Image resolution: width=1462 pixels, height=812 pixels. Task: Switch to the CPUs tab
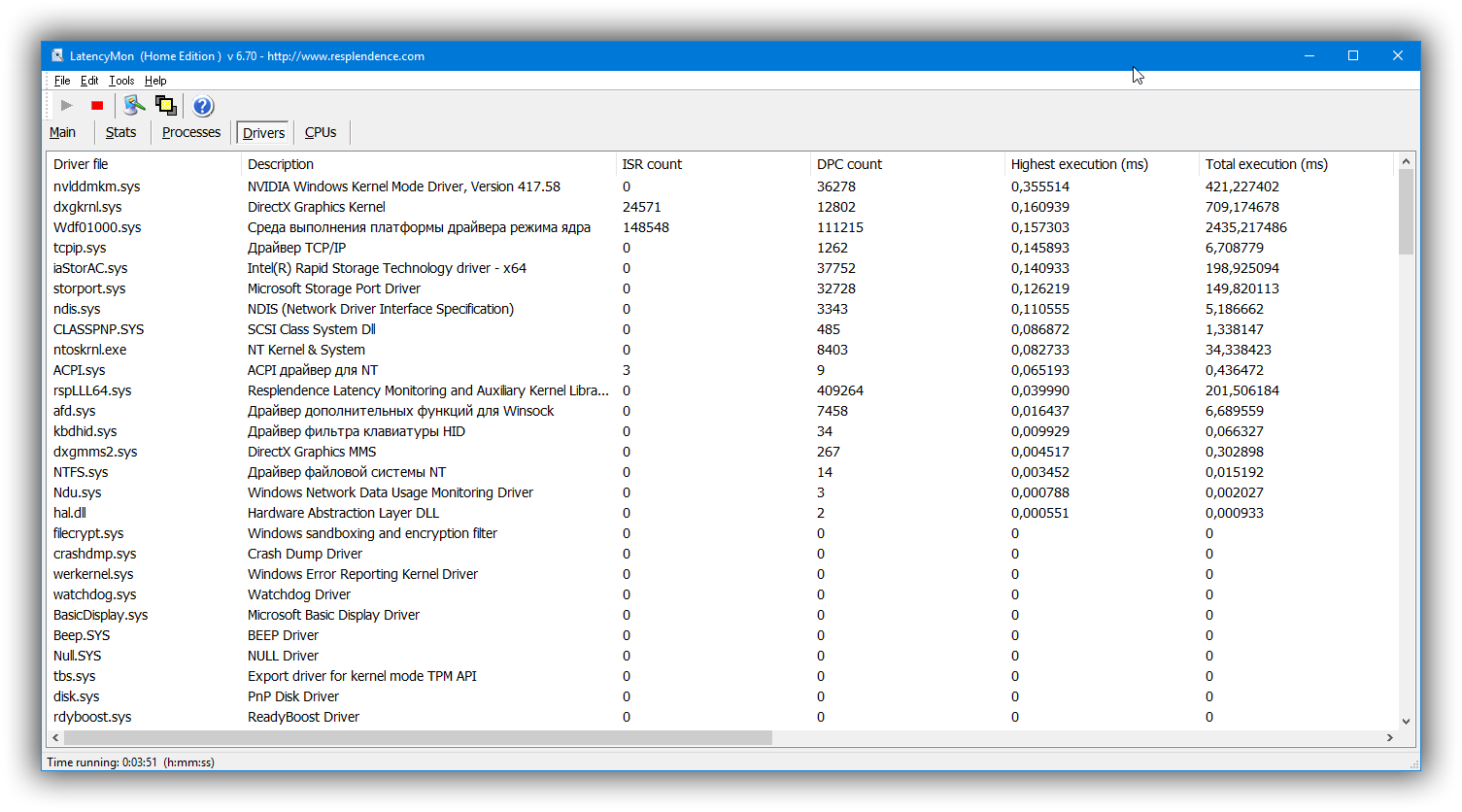[321, 132]
